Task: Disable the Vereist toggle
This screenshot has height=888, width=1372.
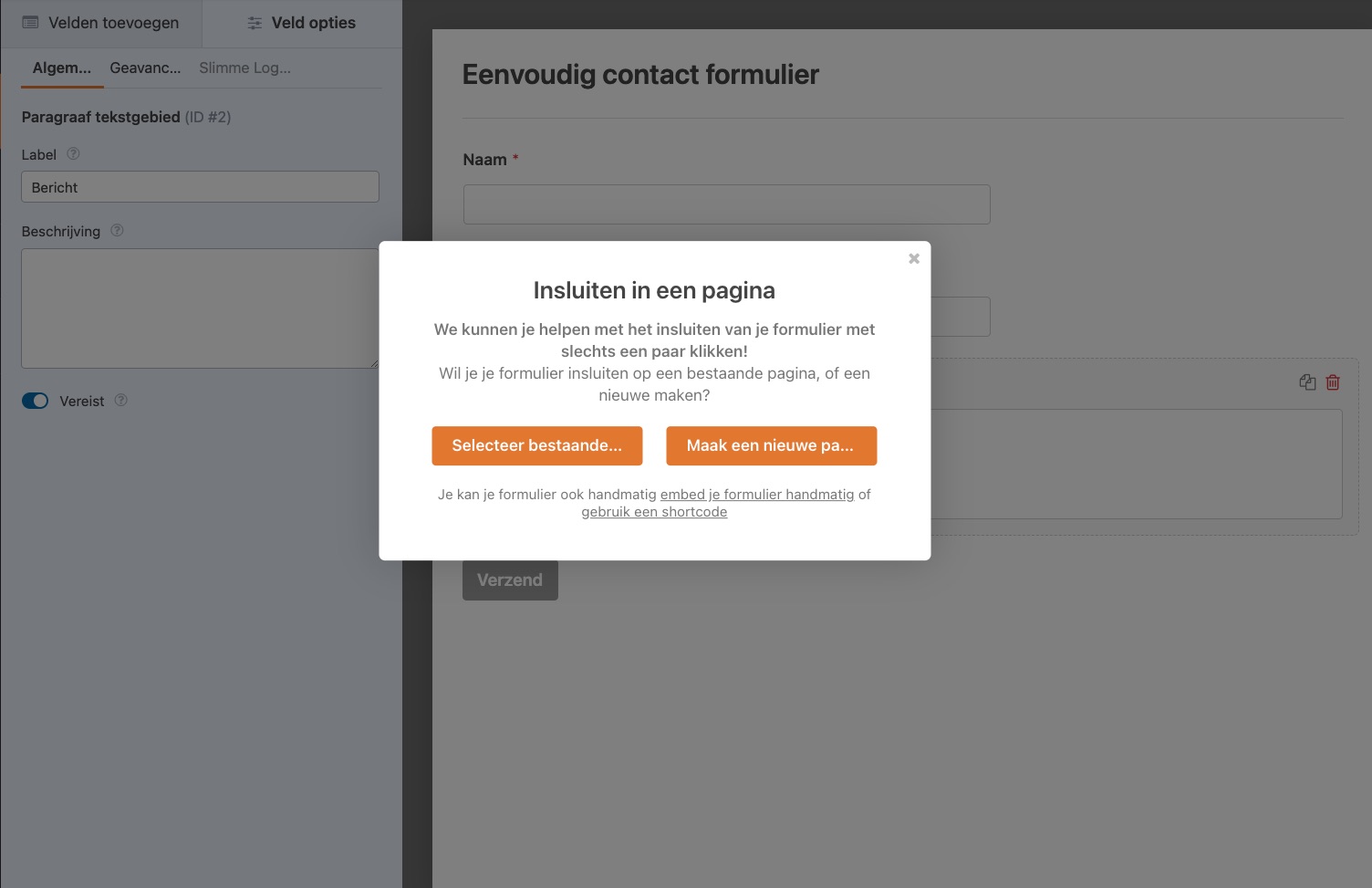Action: click(35, 400)
